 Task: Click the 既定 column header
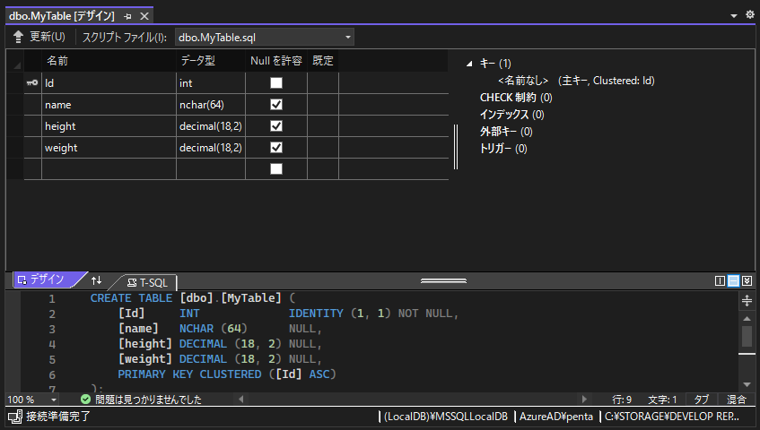(323, 61)
